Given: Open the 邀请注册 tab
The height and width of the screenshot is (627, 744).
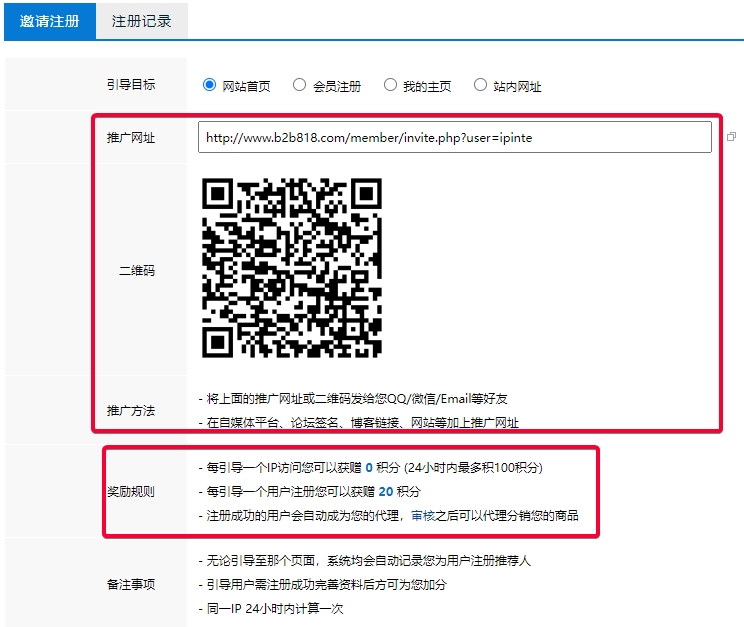Looking at the screenshot, I should pos(50,21).
